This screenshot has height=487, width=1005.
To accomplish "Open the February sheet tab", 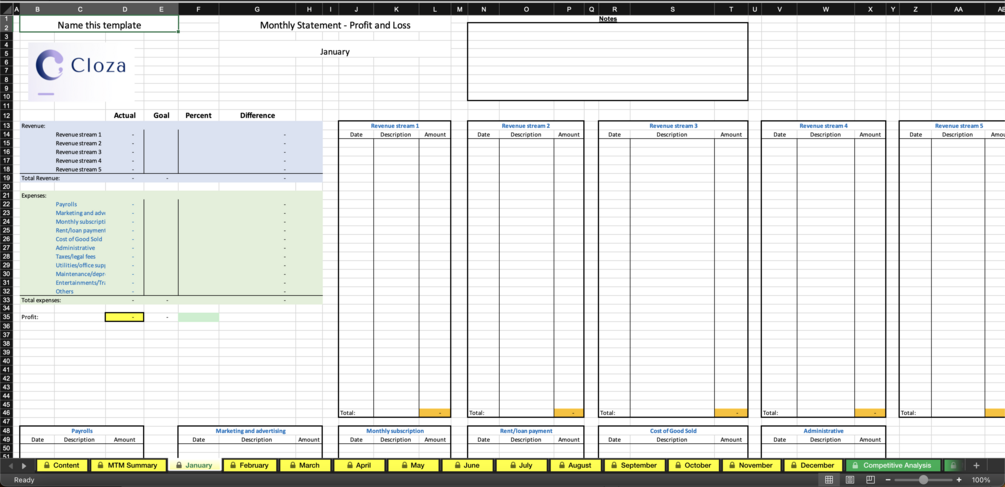I will (x=249, y=465).
